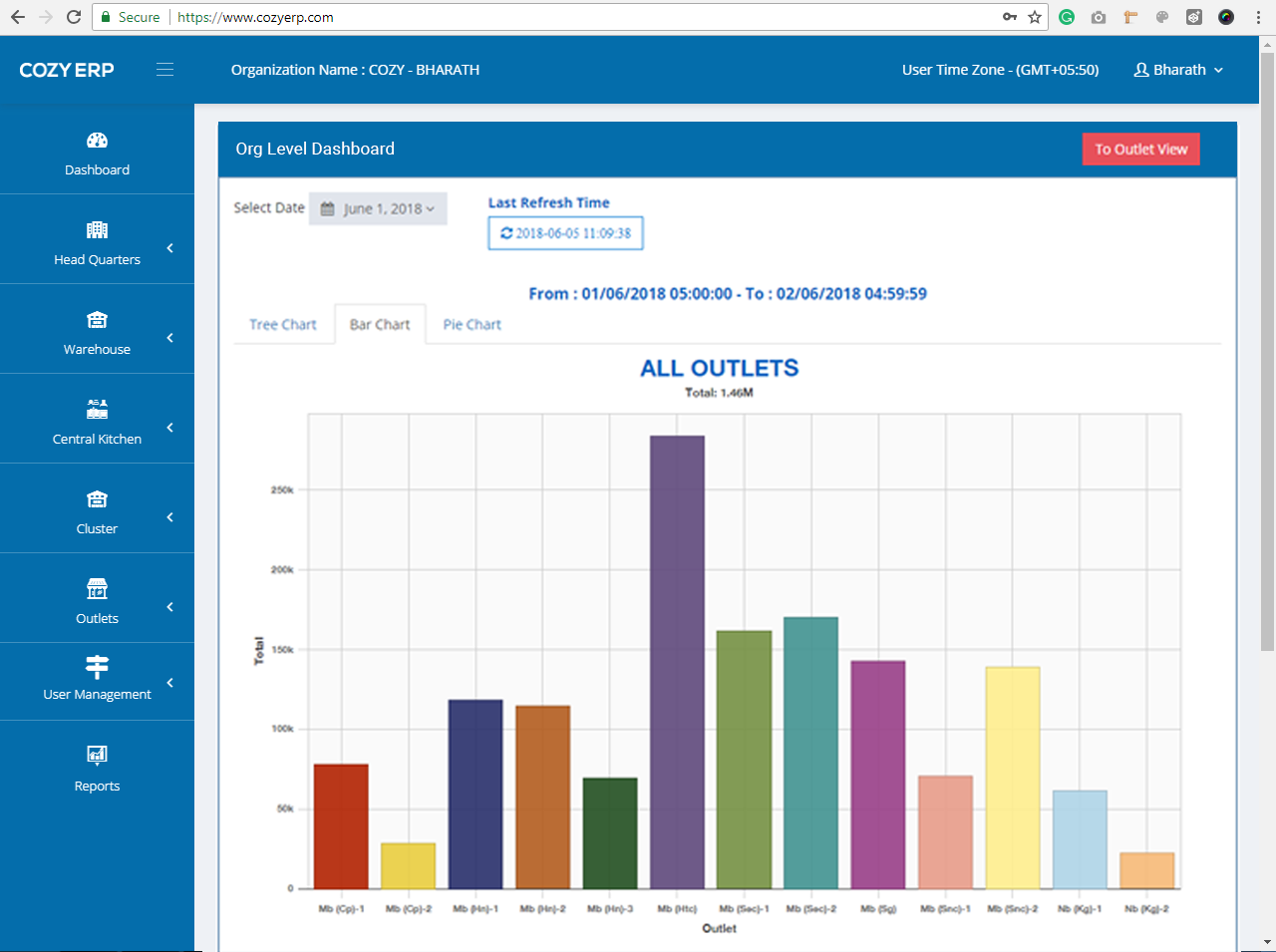Image resolution: width=1276 pixels, height=952 pixels.
Task: Click the refresh icon in last refresh time
Action: coord(506,233)
